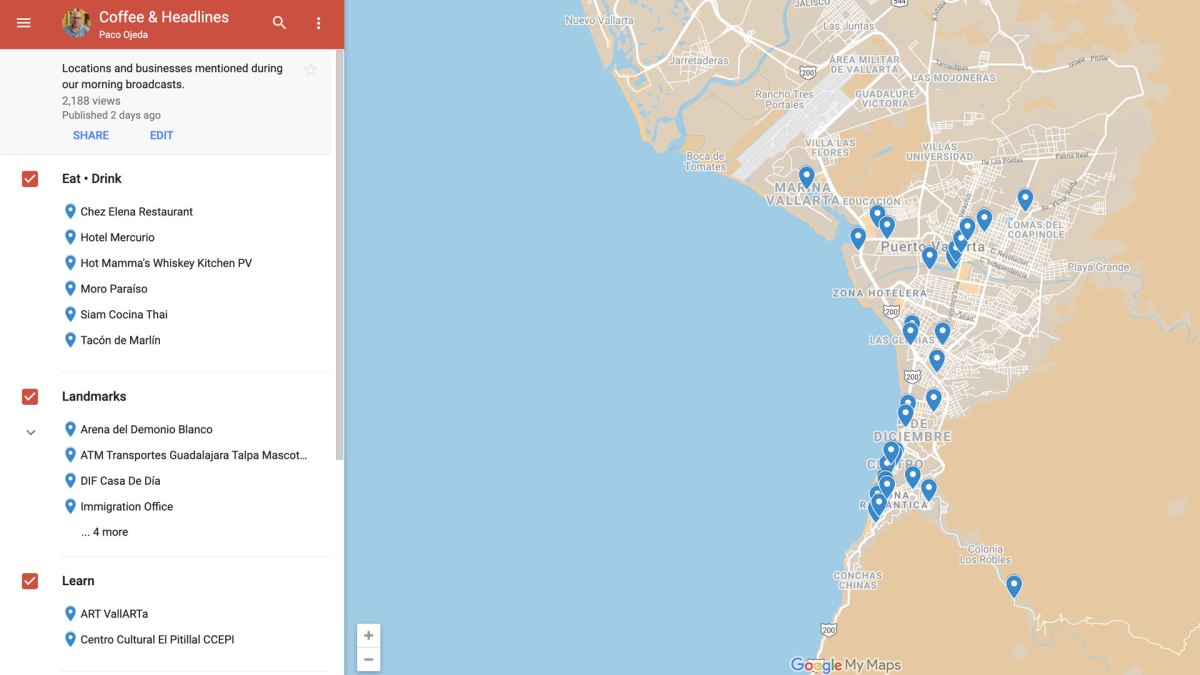Click the Paco Ojeda profile avatar

tap(76, 23)
